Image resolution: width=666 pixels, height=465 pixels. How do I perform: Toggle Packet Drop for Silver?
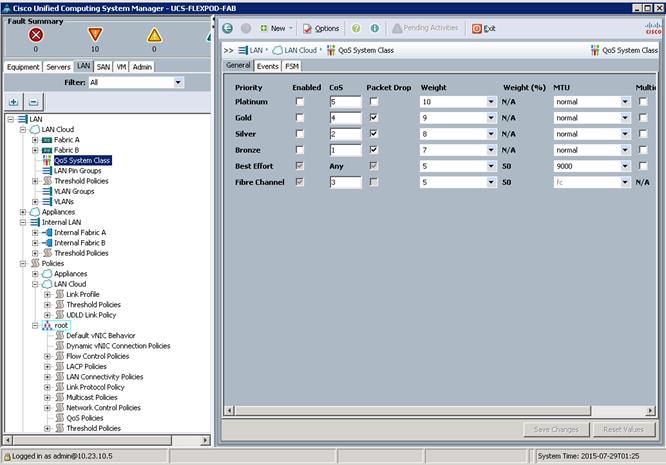tap(374, 134)
